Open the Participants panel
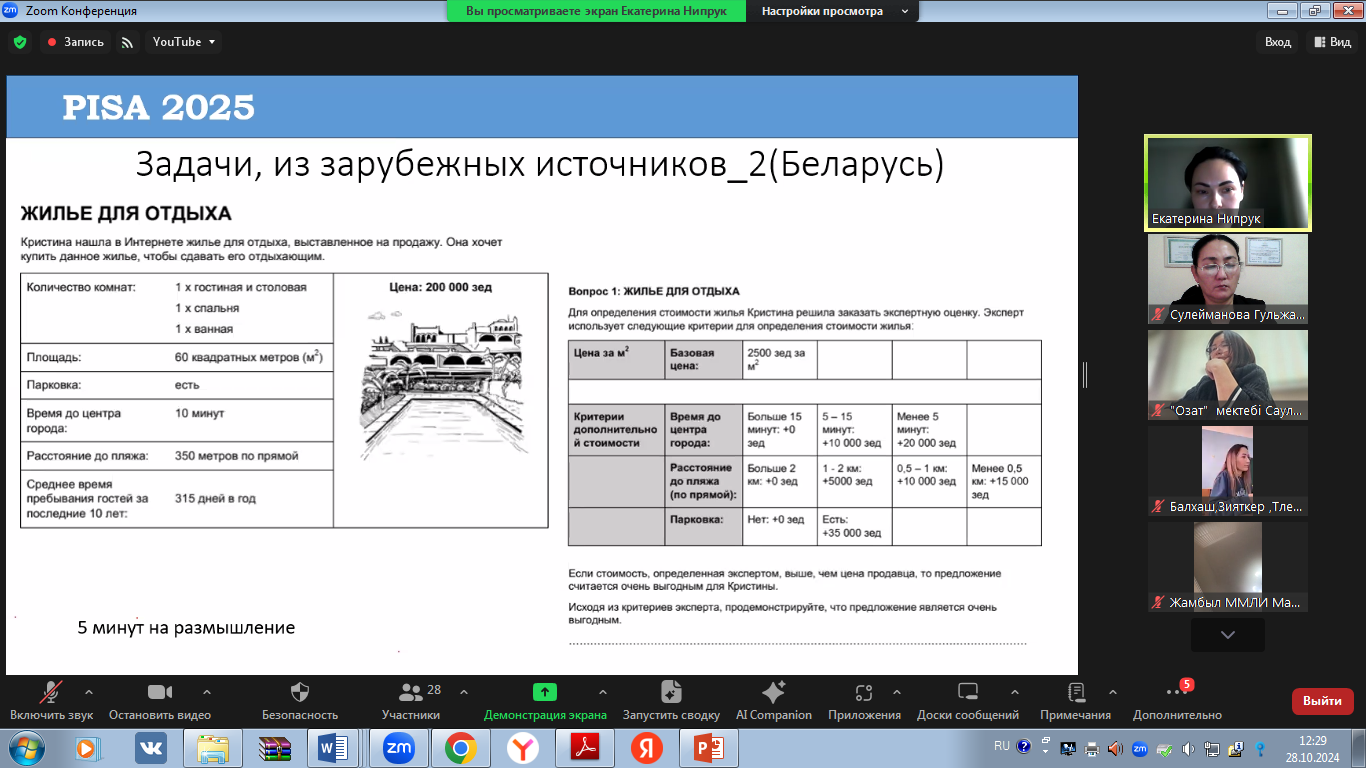Image resolution: width=1366 pixels, height=768 pixels. [x=410, y=693]
